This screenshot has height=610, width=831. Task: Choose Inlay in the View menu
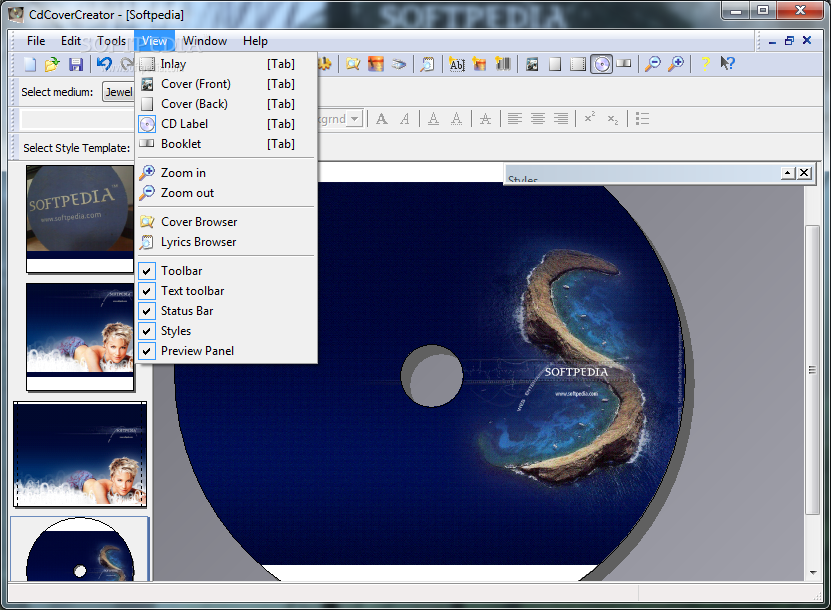point(227,64)
